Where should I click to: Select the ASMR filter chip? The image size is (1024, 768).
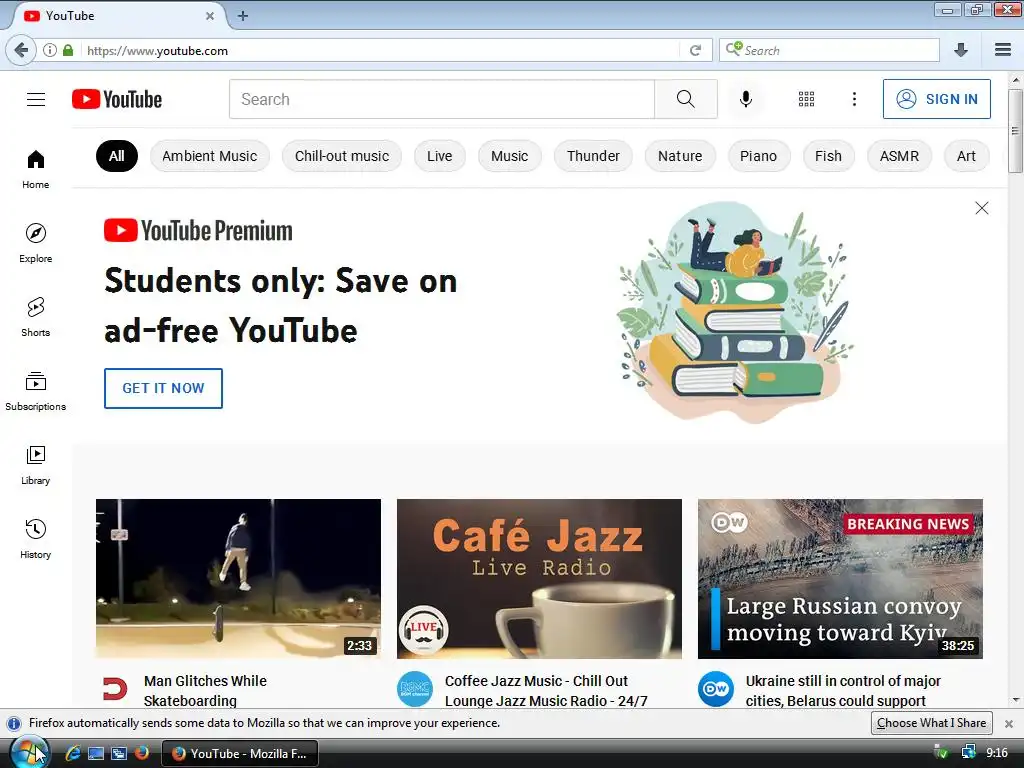pyautogui.click(x=899, y=156)
